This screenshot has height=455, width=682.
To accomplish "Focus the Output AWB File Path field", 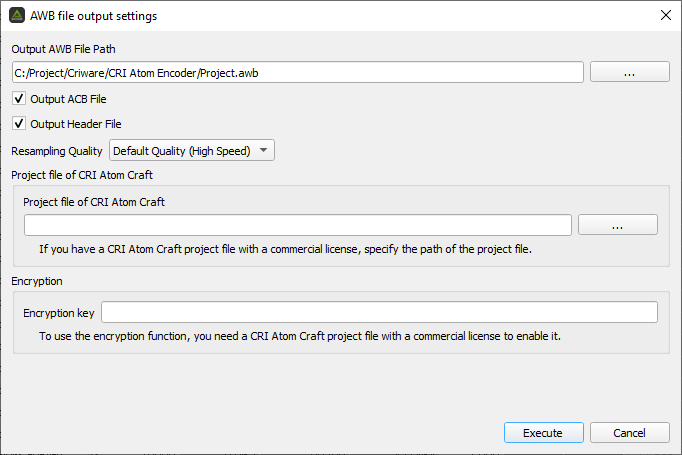I will point(298,72).
